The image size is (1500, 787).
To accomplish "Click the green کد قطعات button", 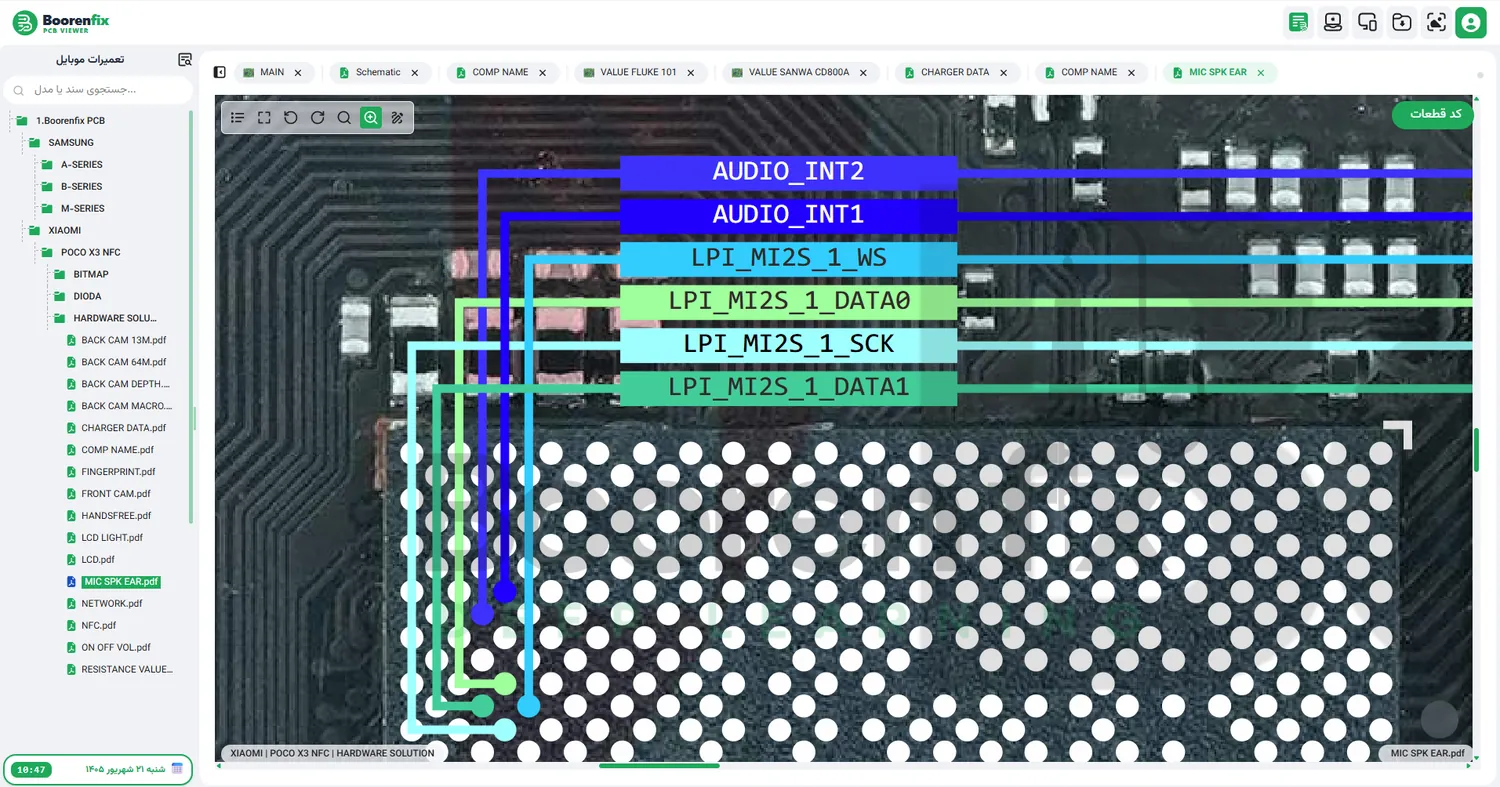I will [x=1432, y=114].
